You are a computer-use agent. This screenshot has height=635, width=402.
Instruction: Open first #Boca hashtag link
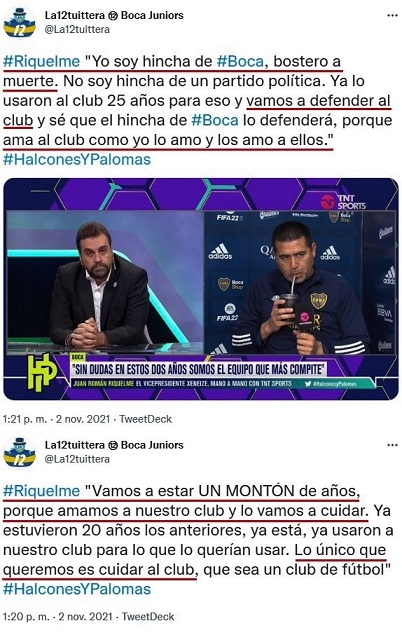pos(240,62)
